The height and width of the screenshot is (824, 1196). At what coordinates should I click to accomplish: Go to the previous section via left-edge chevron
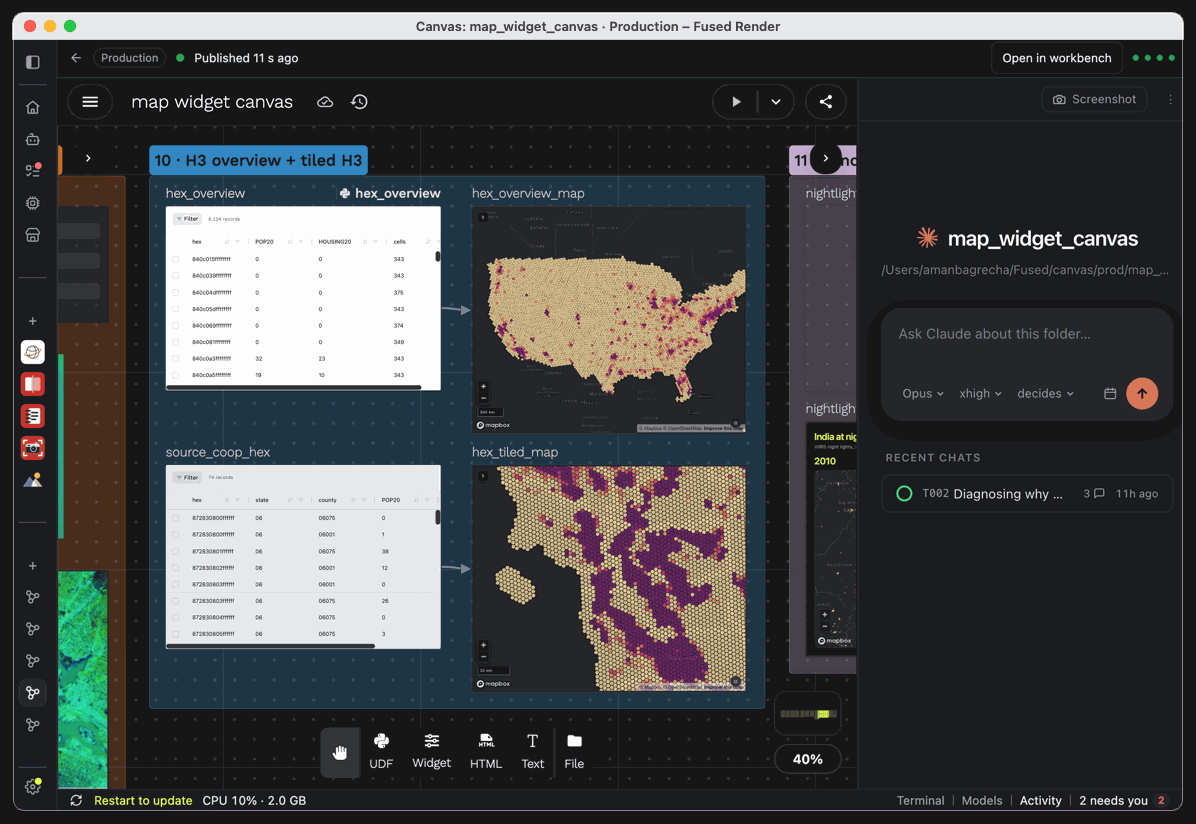[x=88, y=158]
